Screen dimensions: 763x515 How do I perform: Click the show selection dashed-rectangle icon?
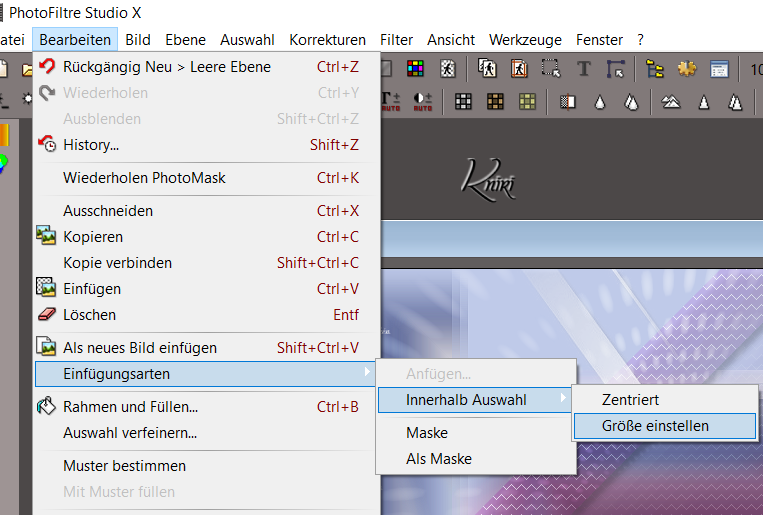click(x=551, y=69)
